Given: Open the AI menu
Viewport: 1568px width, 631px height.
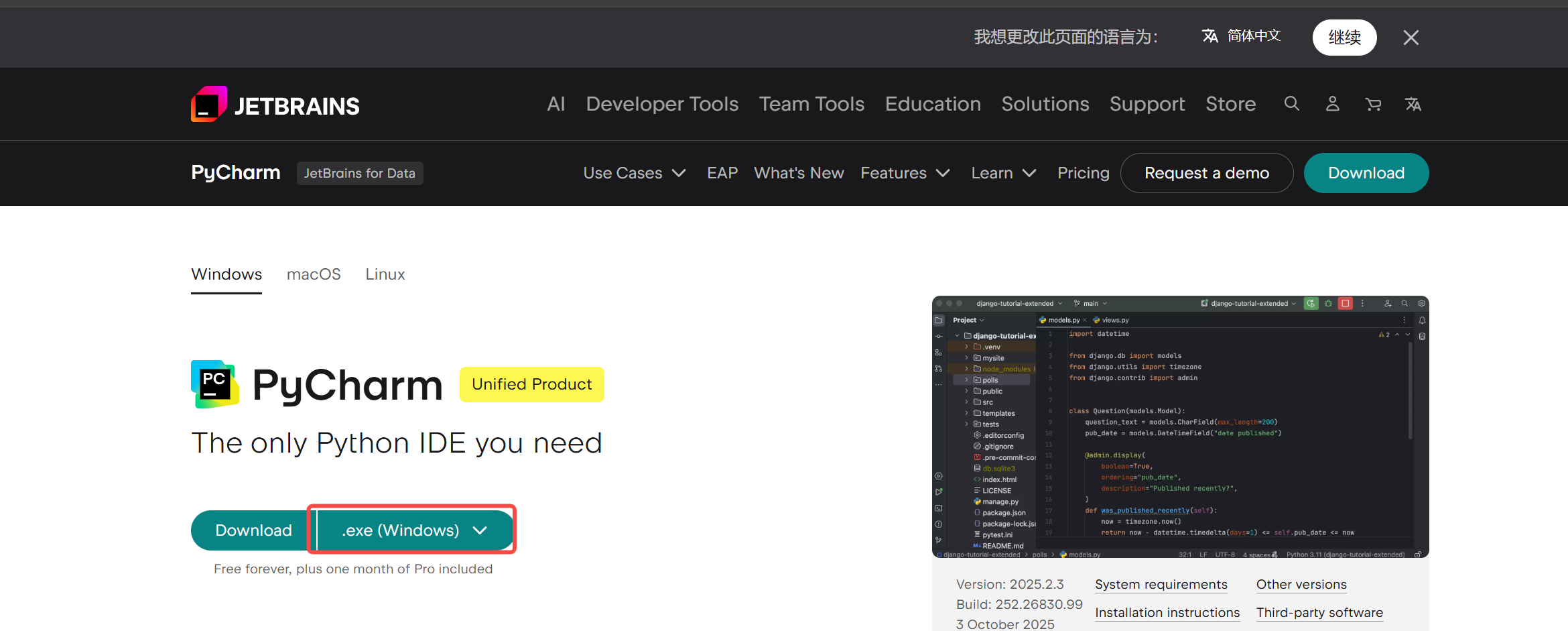Looking at the screenshot, I should pyautogui.click(x=556, y=104).
